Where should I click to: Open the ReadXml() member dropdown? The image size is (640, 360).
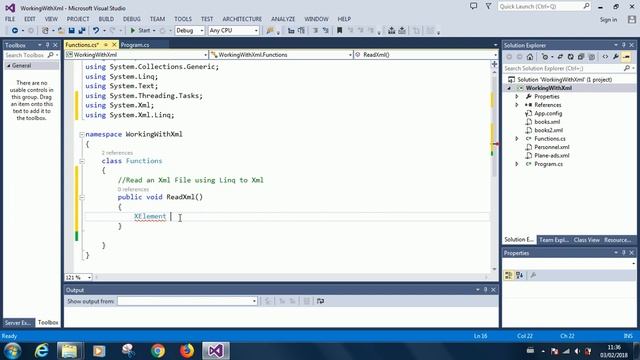click(x=426, y=55)
